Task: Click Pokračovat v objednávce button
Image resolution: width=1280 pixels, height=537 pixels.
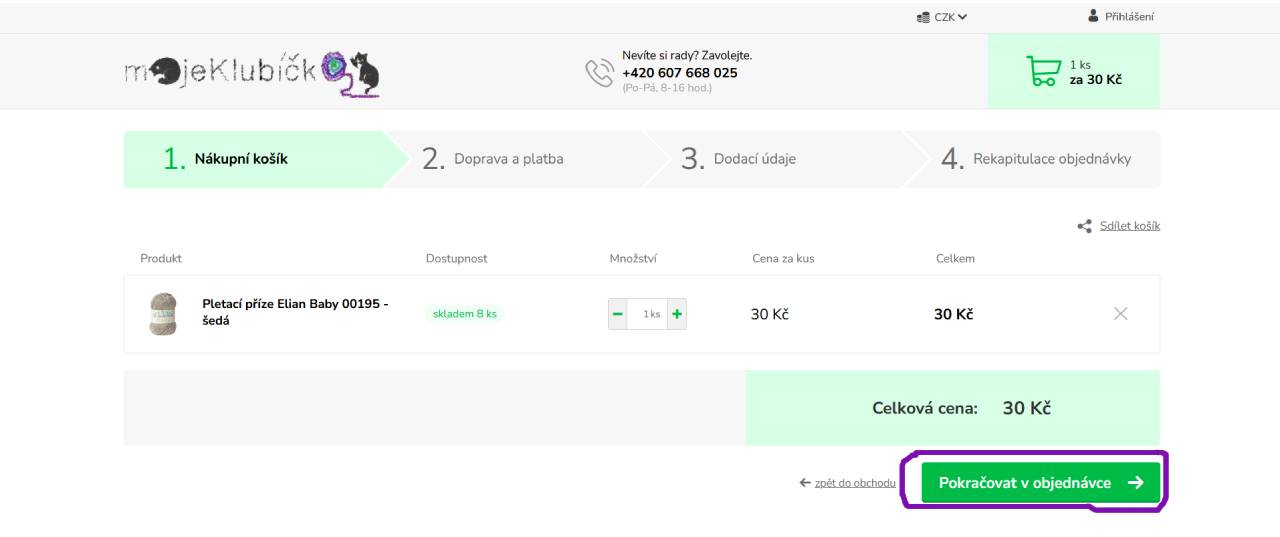Action: (x=1041, y=483)
